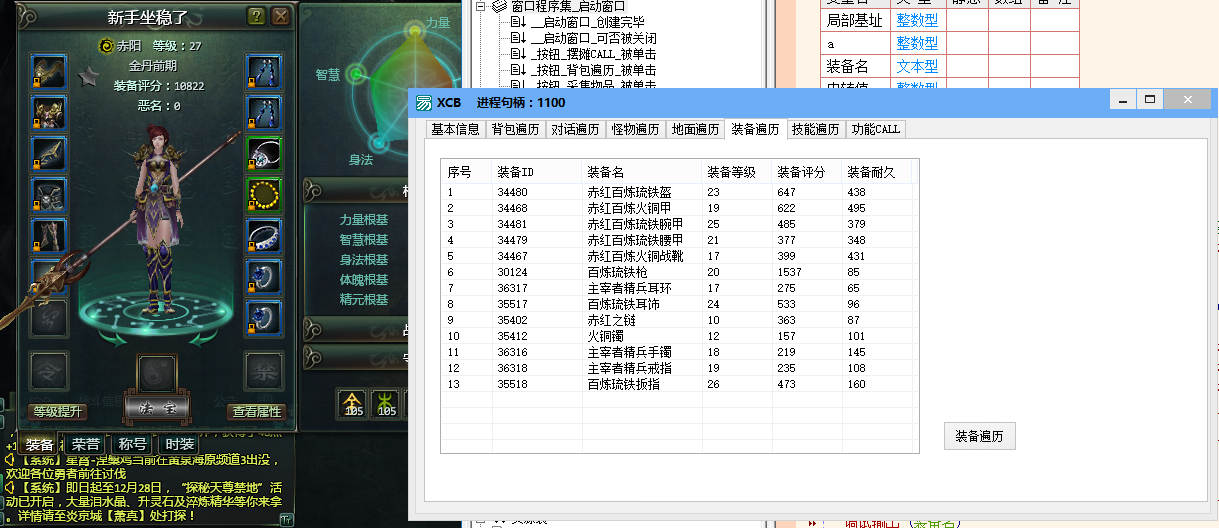Select row 火铜镯
This screenshot has width=1219, height=528.
(x=679, y=336)
